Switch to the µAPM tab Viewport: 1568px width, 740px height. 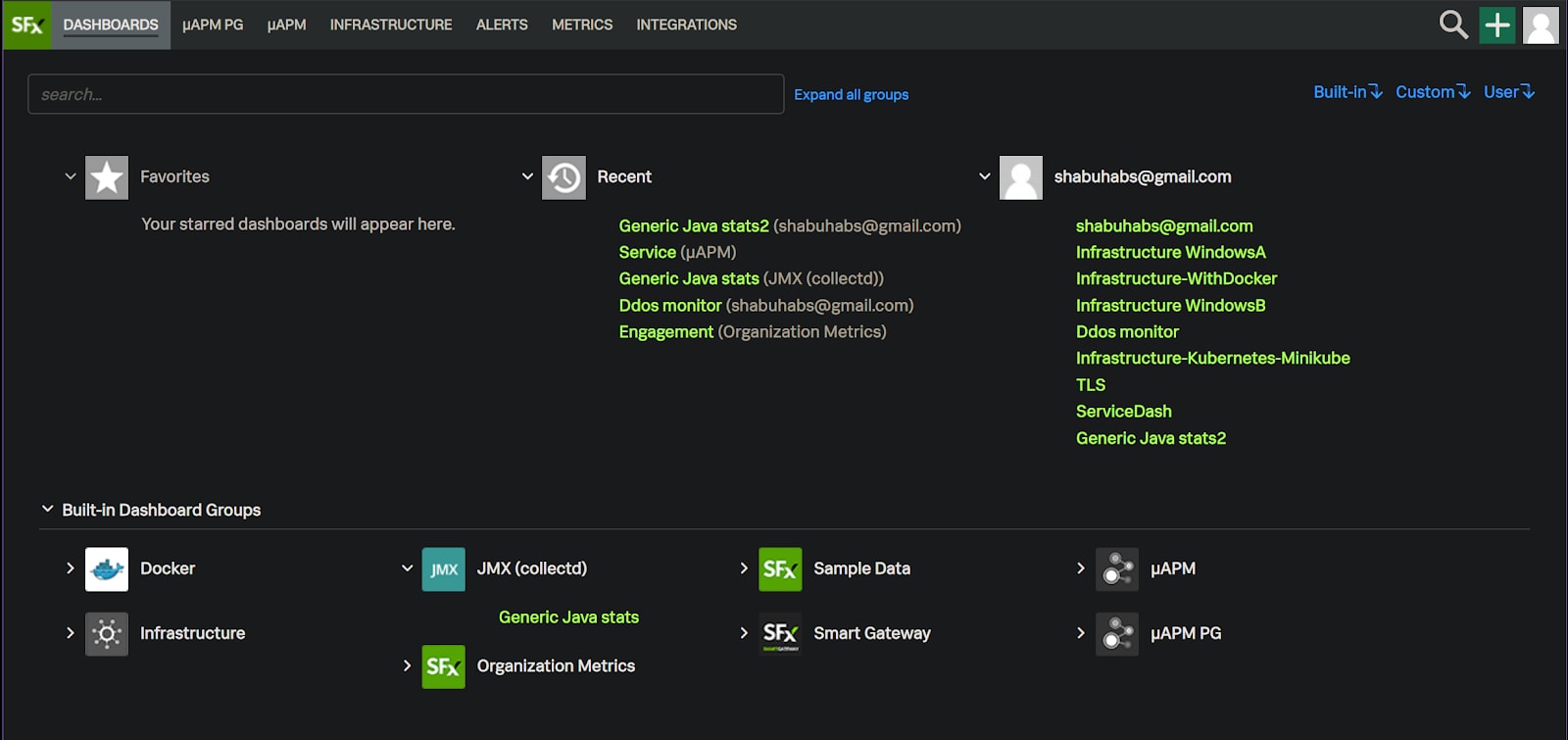pyautogui.click(x=286, y=25)
